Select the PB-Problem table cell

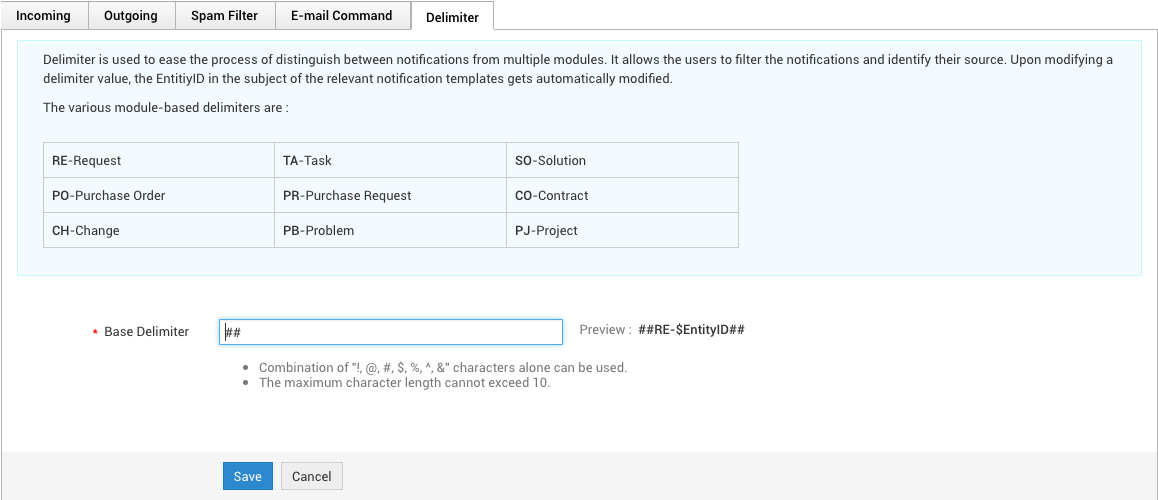pyautogui.click(x=390, y=230)
